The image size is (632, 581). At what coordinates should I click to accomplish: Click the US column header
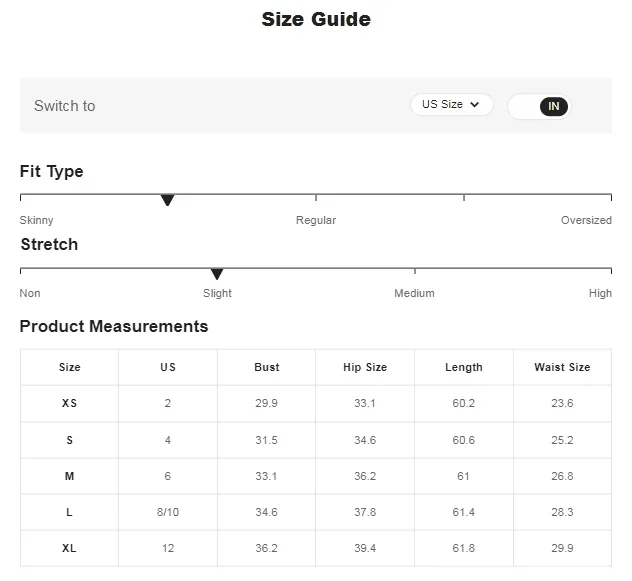click(x=168, y=367)
